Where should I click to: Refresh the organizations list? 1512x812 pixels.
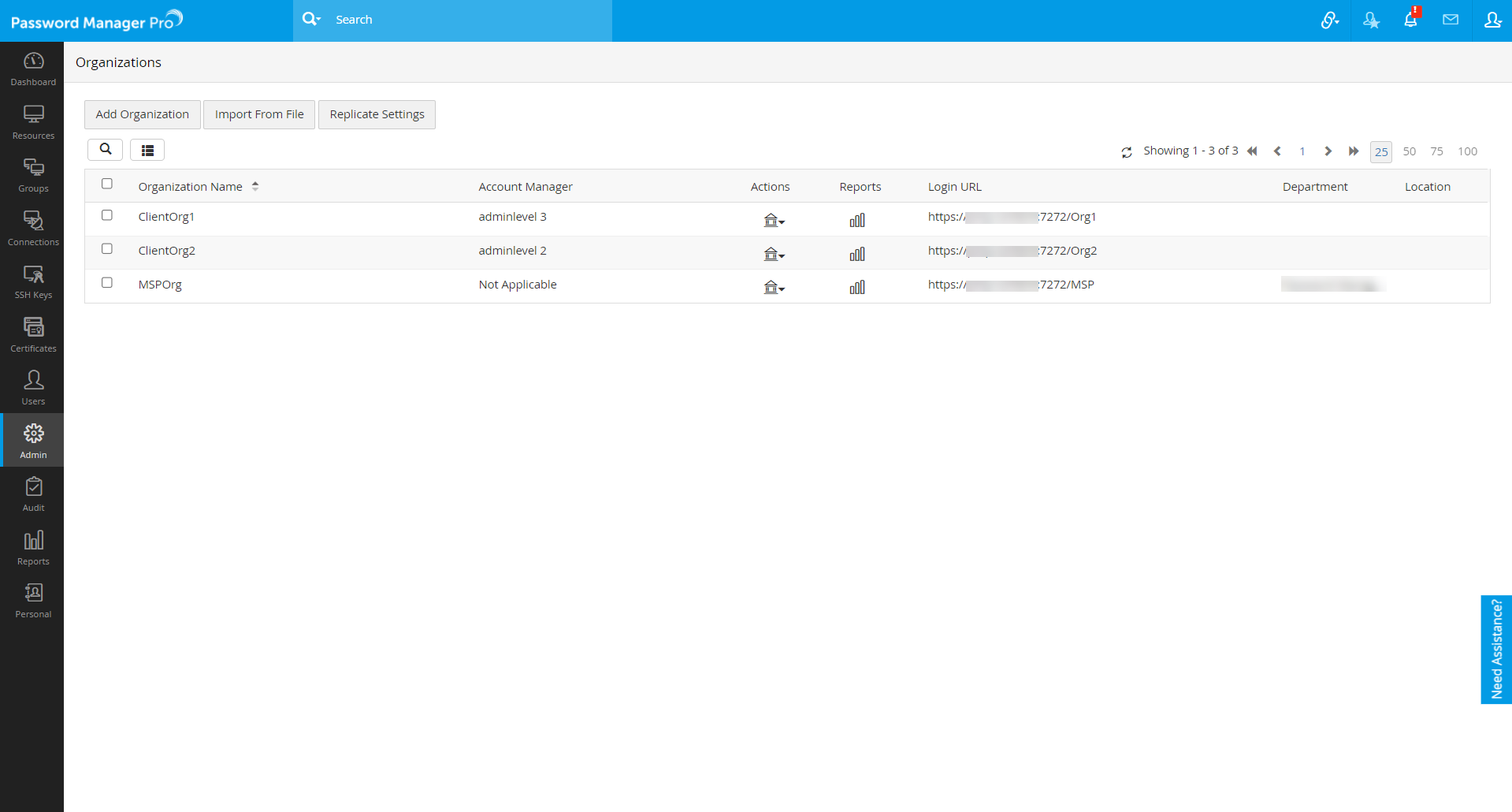tap(1127, 152)
